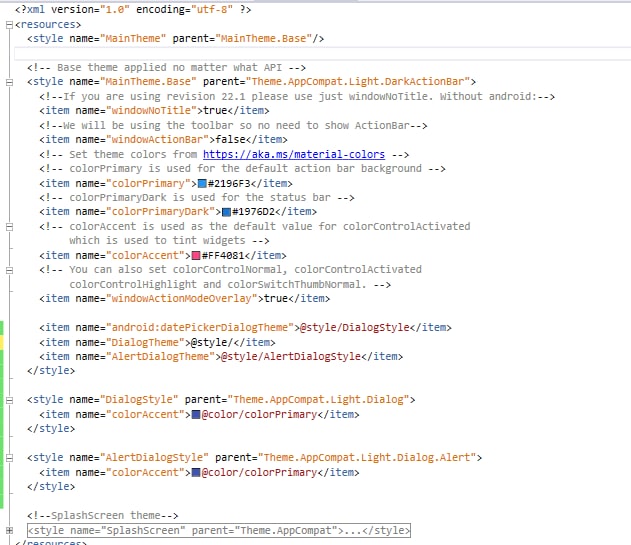Image resolution: width=631 pixels, height=545 pixels.
Task: Click the DialogStyle colorAccent color swatch
Action: (x=196, y=415)
